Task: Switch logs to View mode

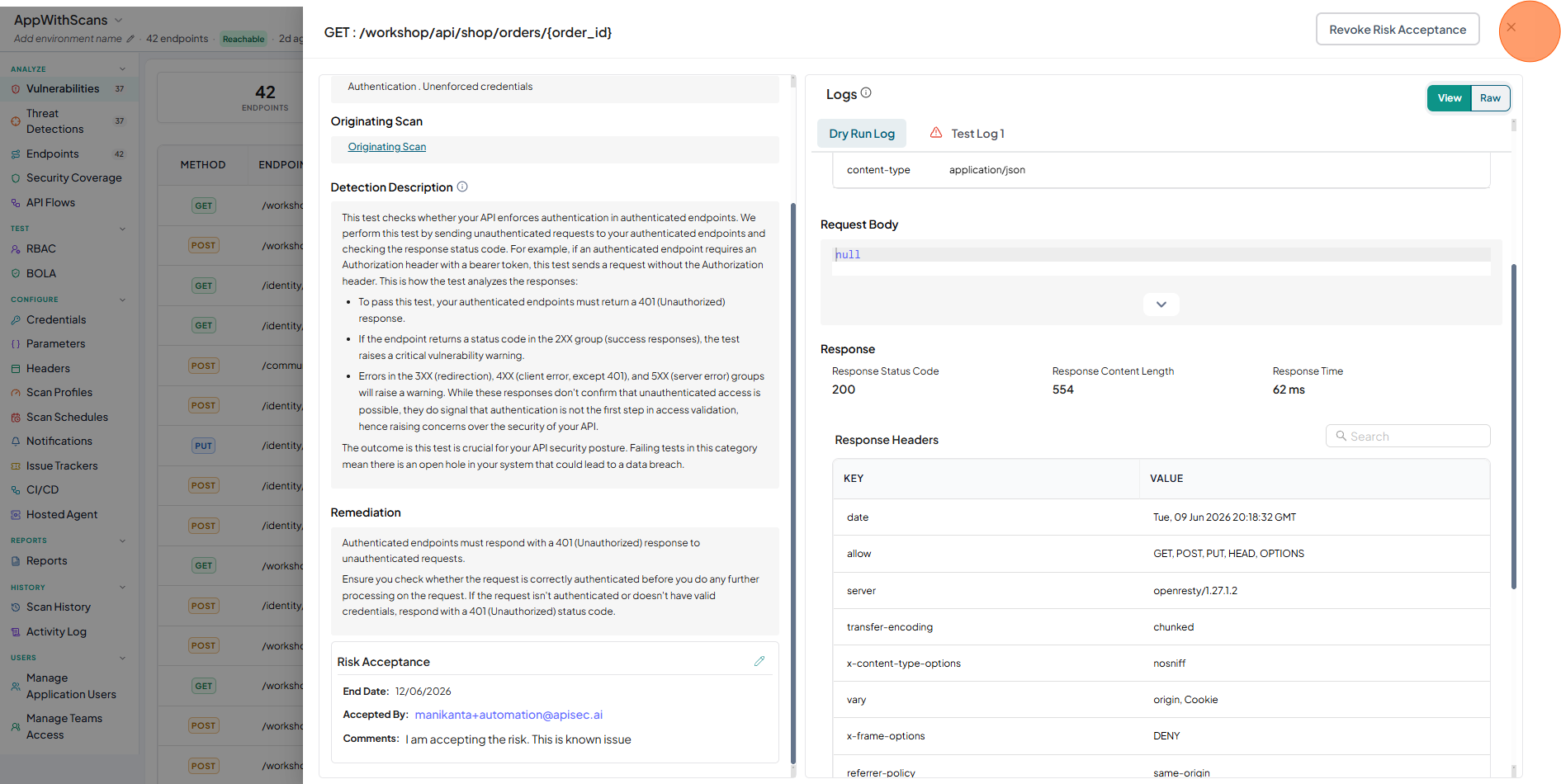Action: click(1450, 98)
